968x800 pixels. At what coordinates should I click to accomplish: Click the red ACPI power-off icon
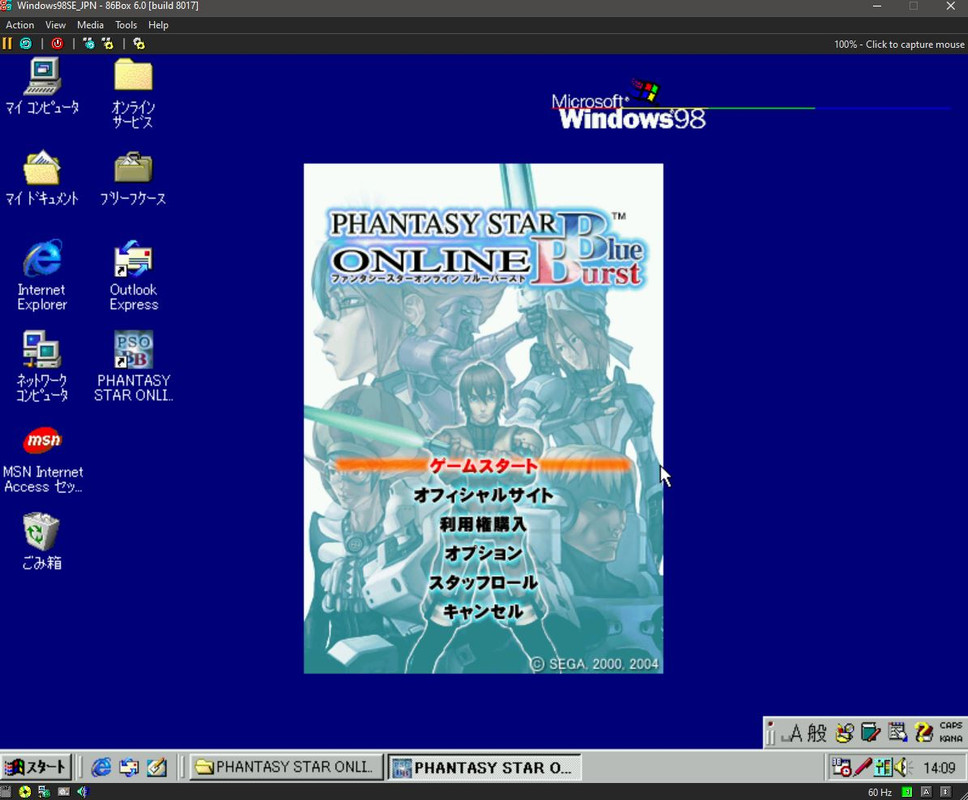(57, 44)
